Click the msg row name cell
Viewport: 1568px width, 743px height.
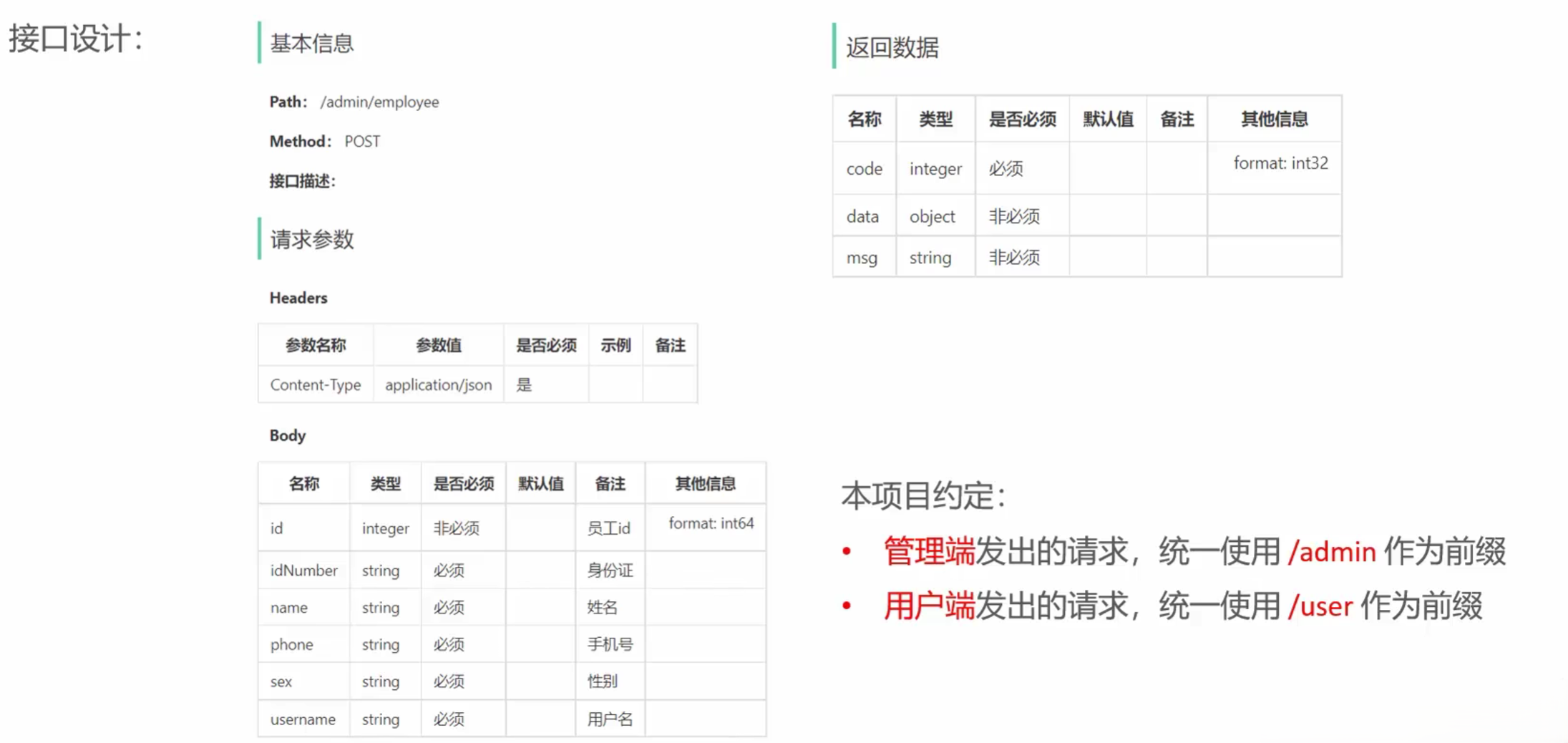click(x=862, y=258)
